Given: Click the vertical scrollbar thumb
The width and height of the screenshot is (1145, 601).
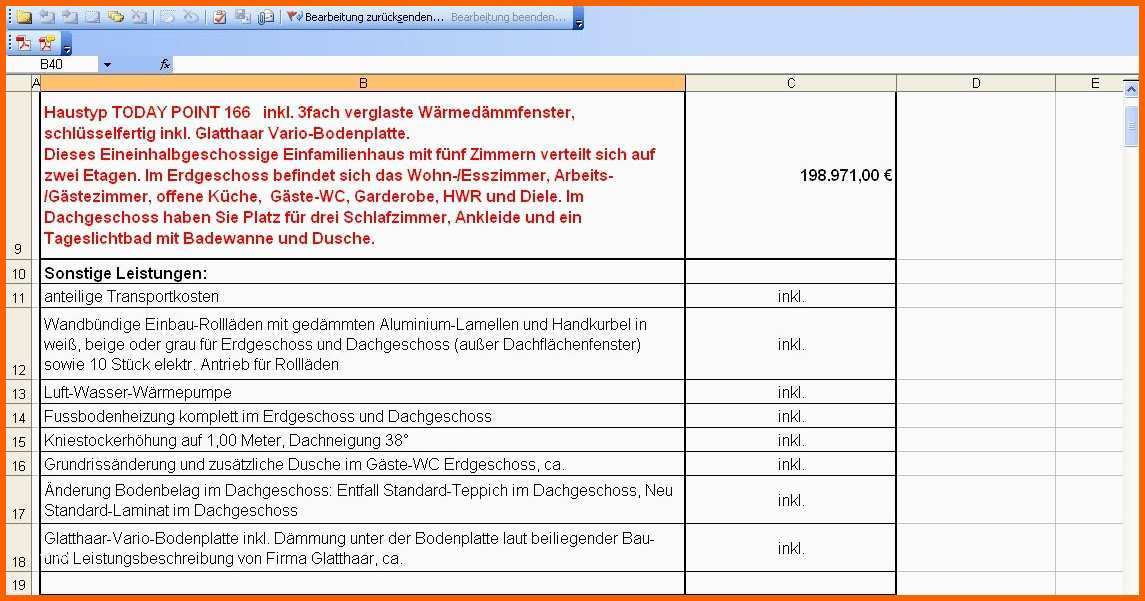Looking at the screenshot, I should coord(1131,126).
